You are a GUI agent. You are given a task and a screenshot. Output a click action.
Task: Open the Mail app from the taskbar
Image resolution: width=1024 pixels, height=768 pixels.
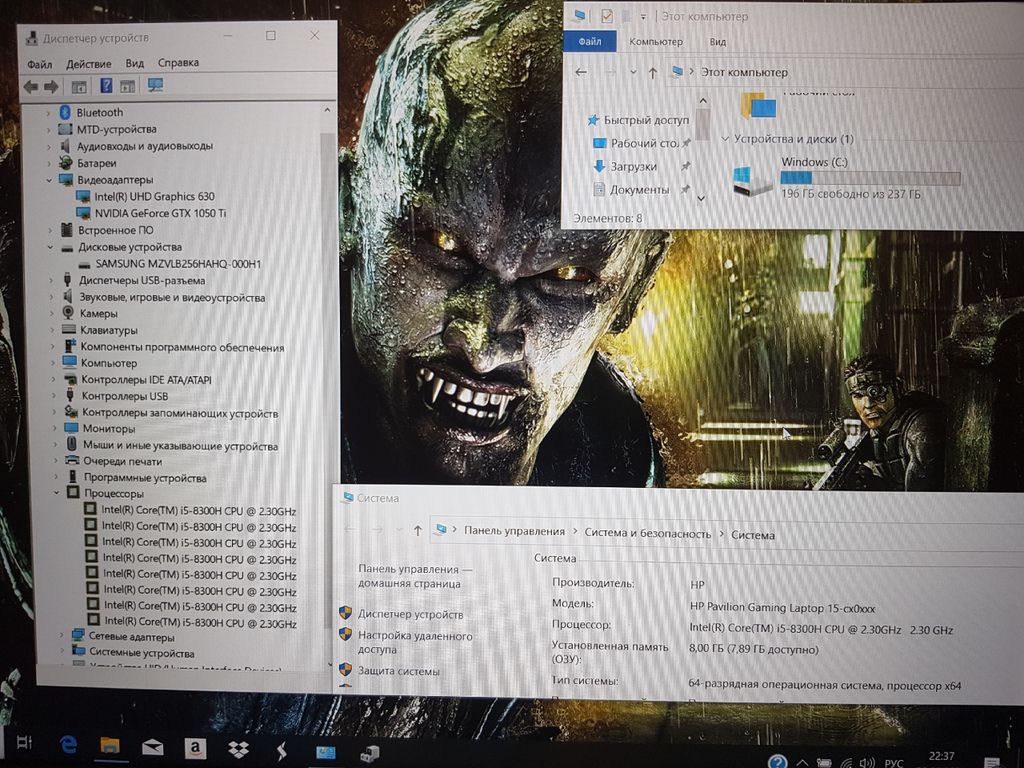tap(153, 746)
